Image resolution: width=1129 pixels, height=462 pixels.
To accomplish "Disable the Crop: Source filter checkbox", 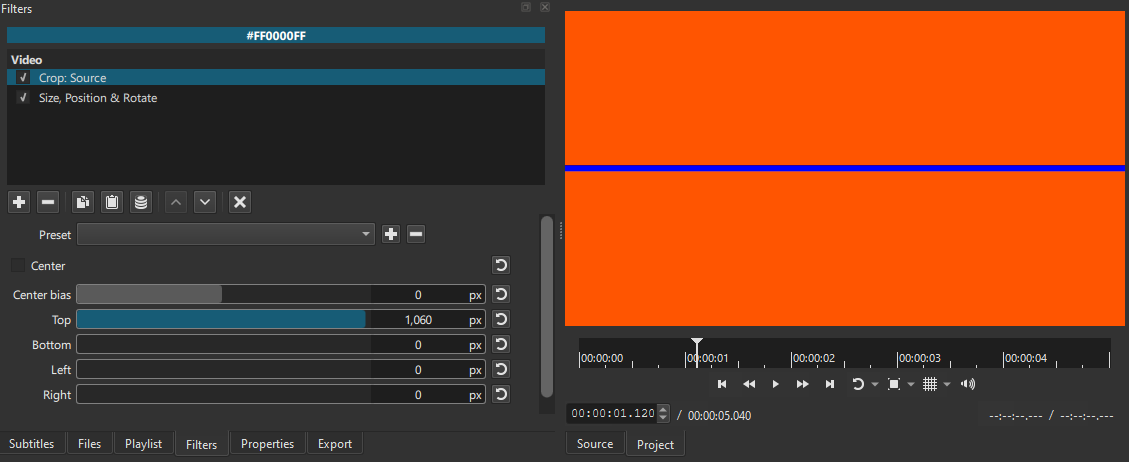I will (x=23, y=78).
